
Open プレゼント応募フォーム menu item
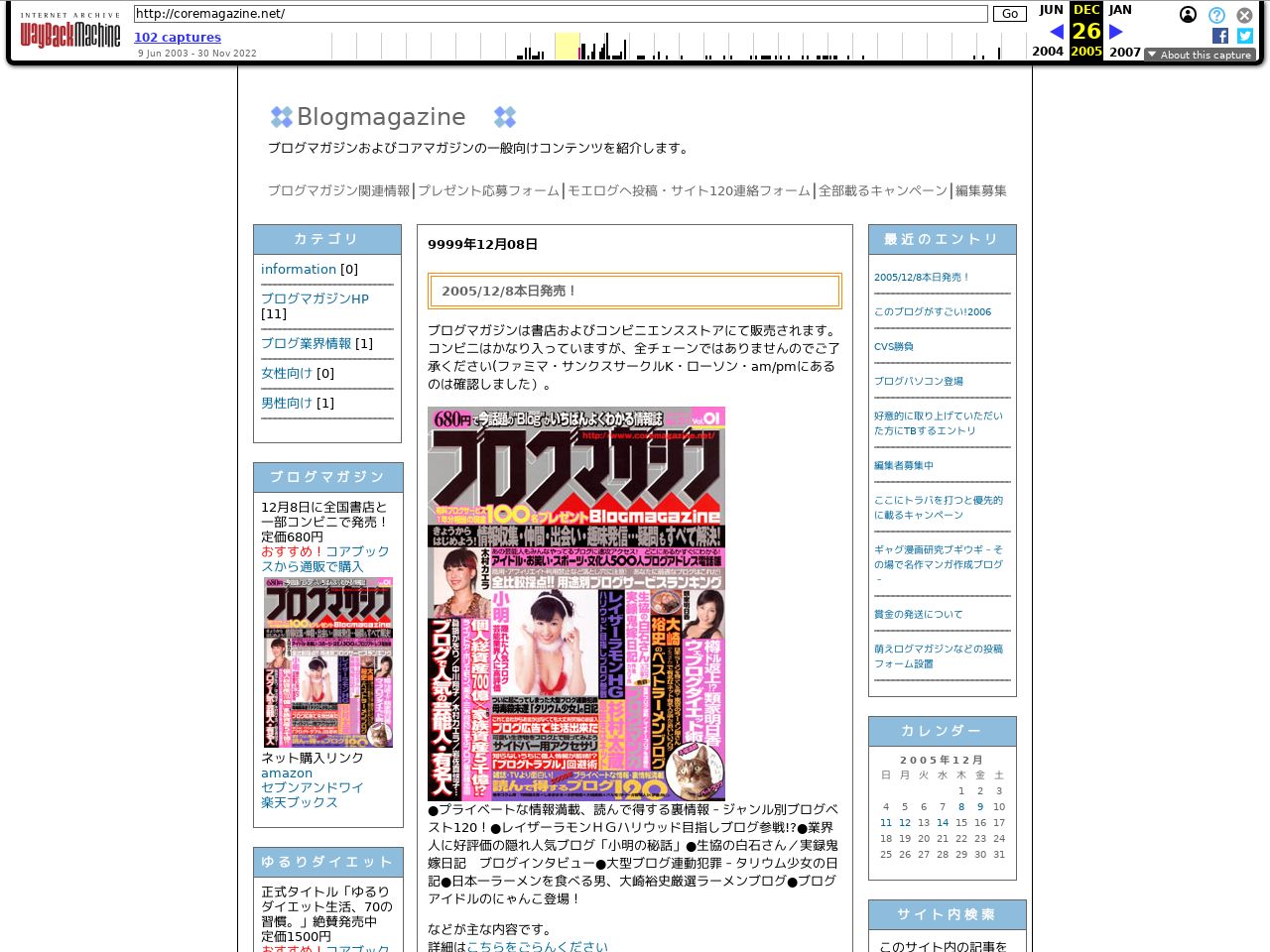488,190
